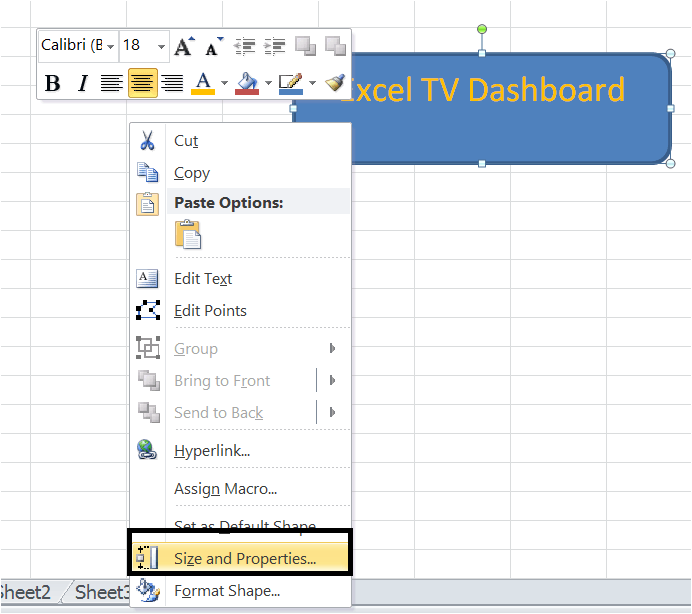Click the Align Text Right icon
Image resolution: width=692 pixels, height=614 pixels.
(172, 83)
